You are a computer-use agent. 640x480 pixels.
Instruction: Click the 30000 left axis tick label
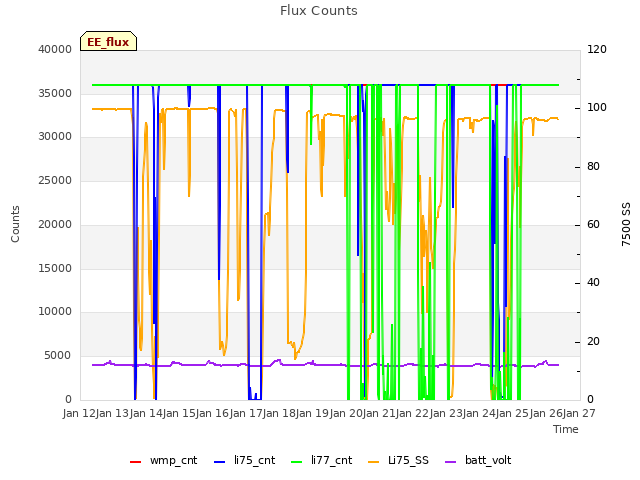tap(55, 136)
